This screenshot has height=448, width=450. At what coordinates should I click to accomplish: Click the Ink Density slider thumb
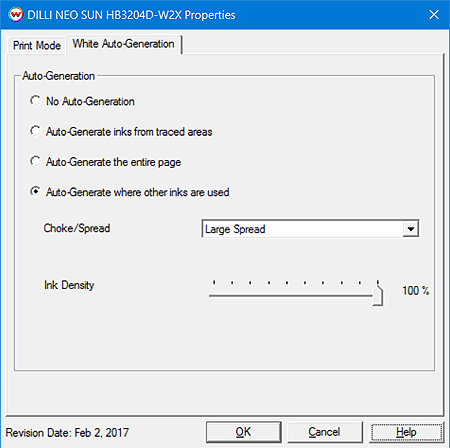coord(378,293)
